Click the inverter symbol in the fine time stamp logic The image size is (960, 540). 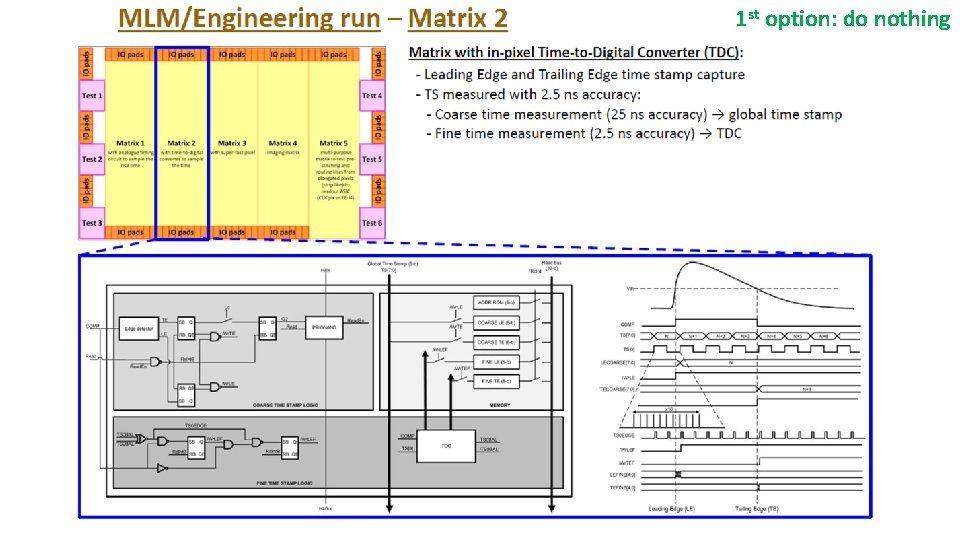click(162, 468)
